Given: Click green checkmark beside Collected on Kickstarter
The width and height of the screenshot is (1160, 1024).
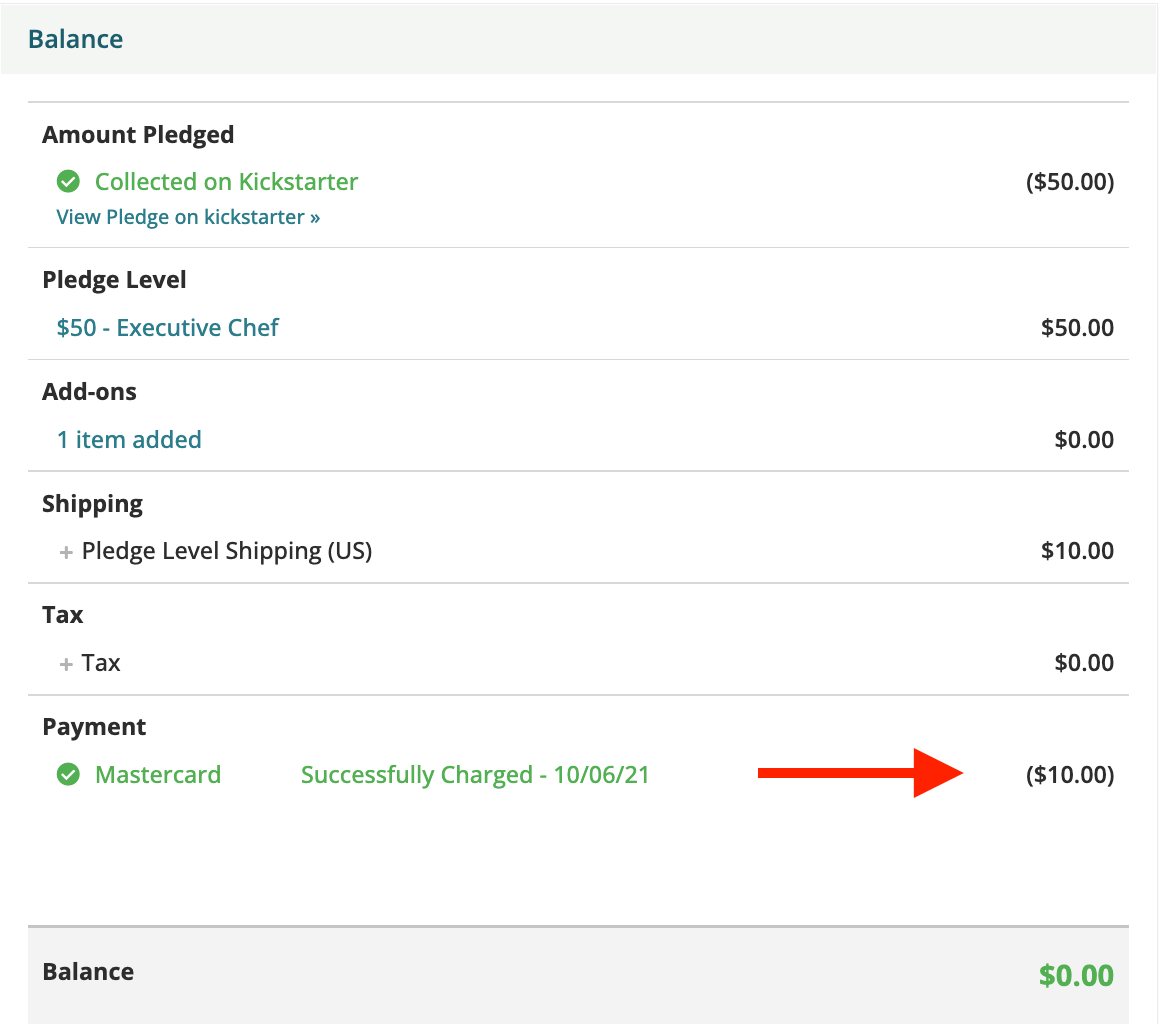Looking at the screenshot, I should [x=68, y=182].
